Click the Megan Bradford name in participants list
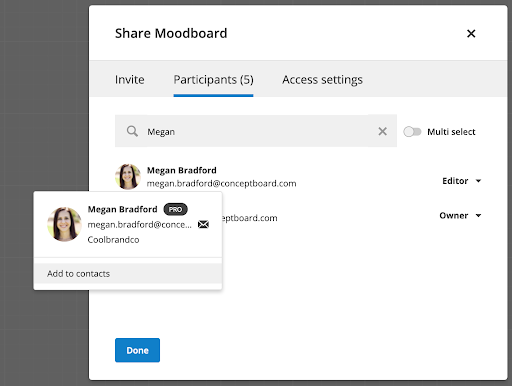 [182, 170]
